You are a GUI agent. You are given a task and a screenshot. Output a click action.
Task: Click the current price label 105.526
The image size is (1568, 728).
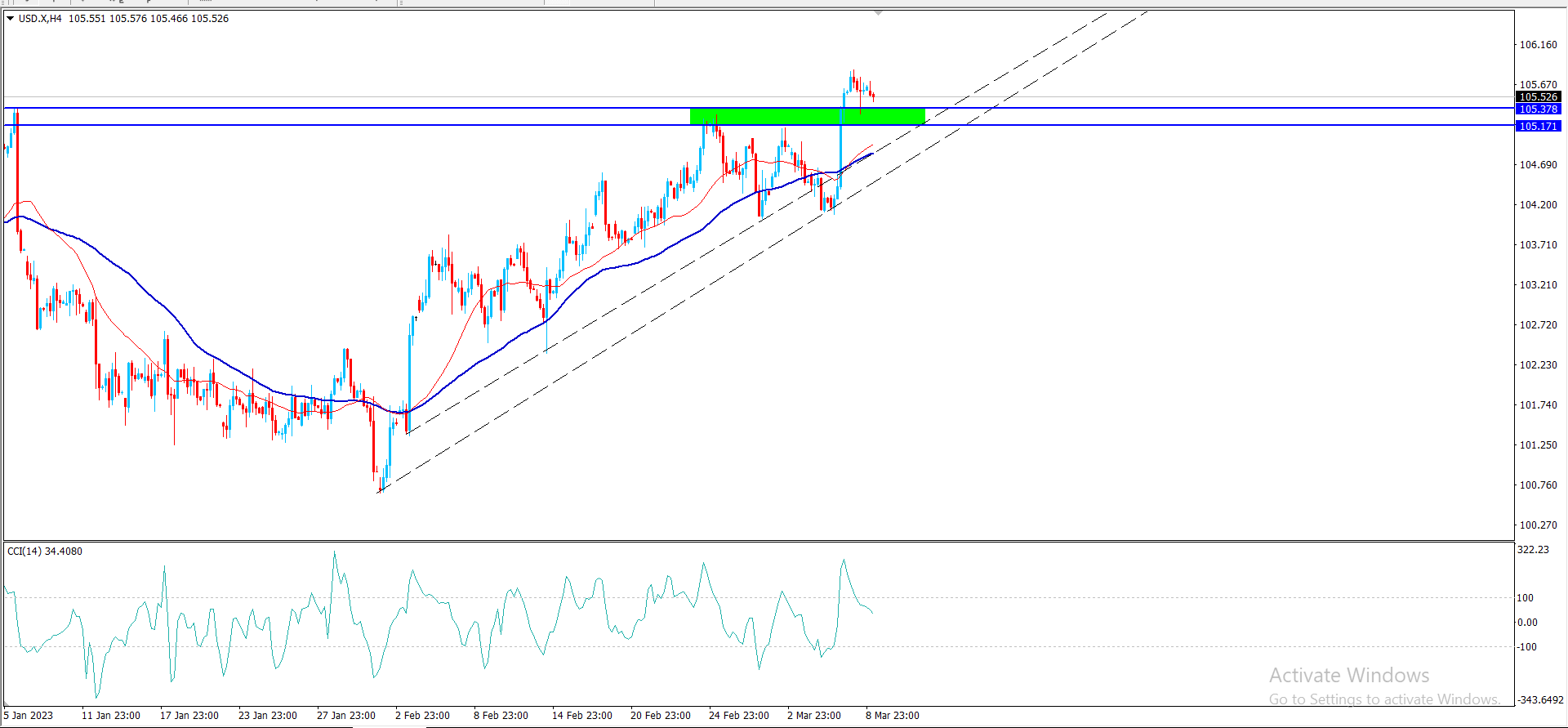pos(1539,97)
